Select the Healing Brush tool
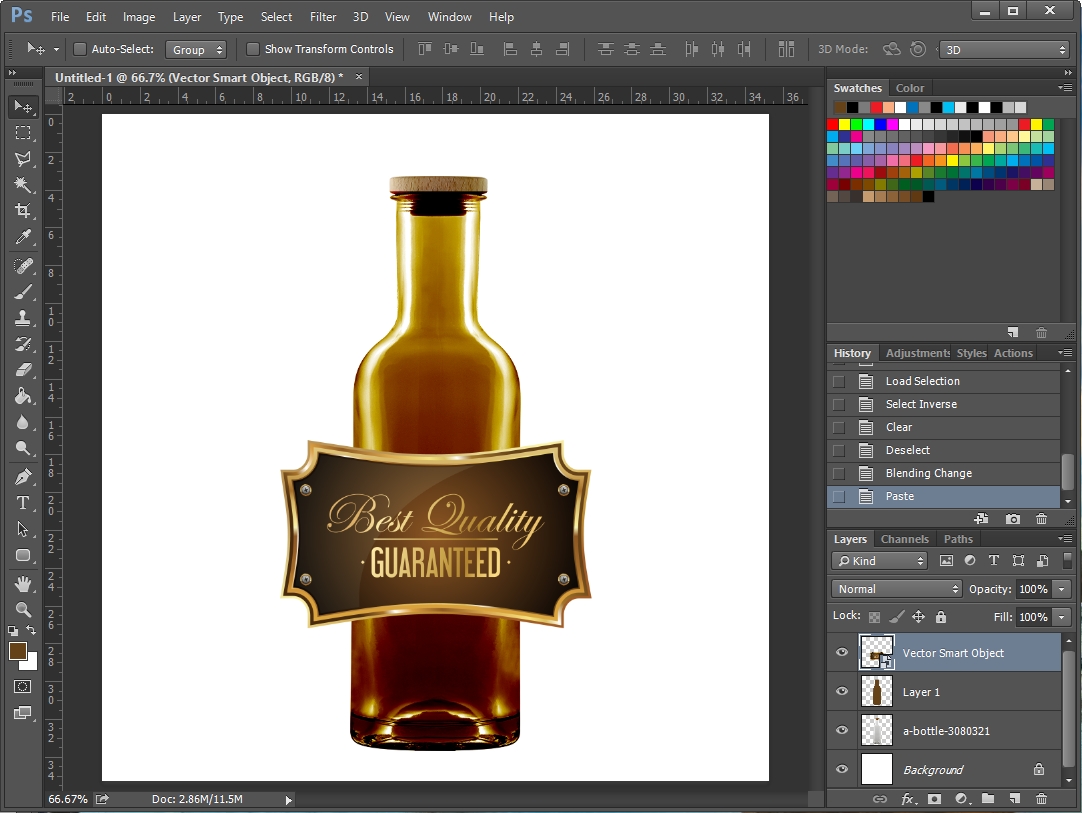The height and width of the screenshot is (813, 1082). [23, 266]
